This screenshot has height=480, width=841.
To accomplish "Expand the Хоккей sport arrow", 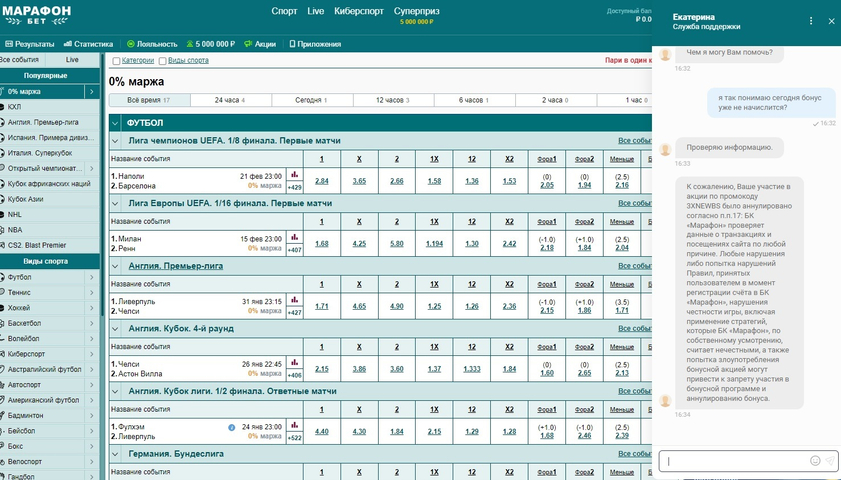I will pos(92,308).
